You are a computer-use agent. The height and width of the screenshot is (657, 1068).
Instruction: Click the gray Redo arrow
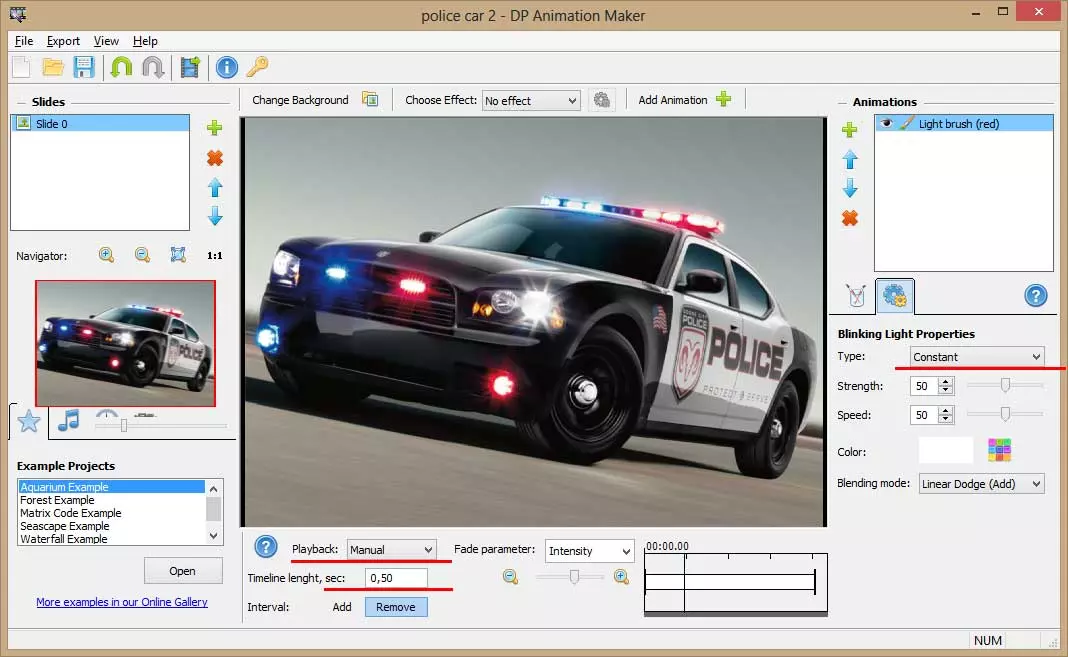[x=153, y=67]
